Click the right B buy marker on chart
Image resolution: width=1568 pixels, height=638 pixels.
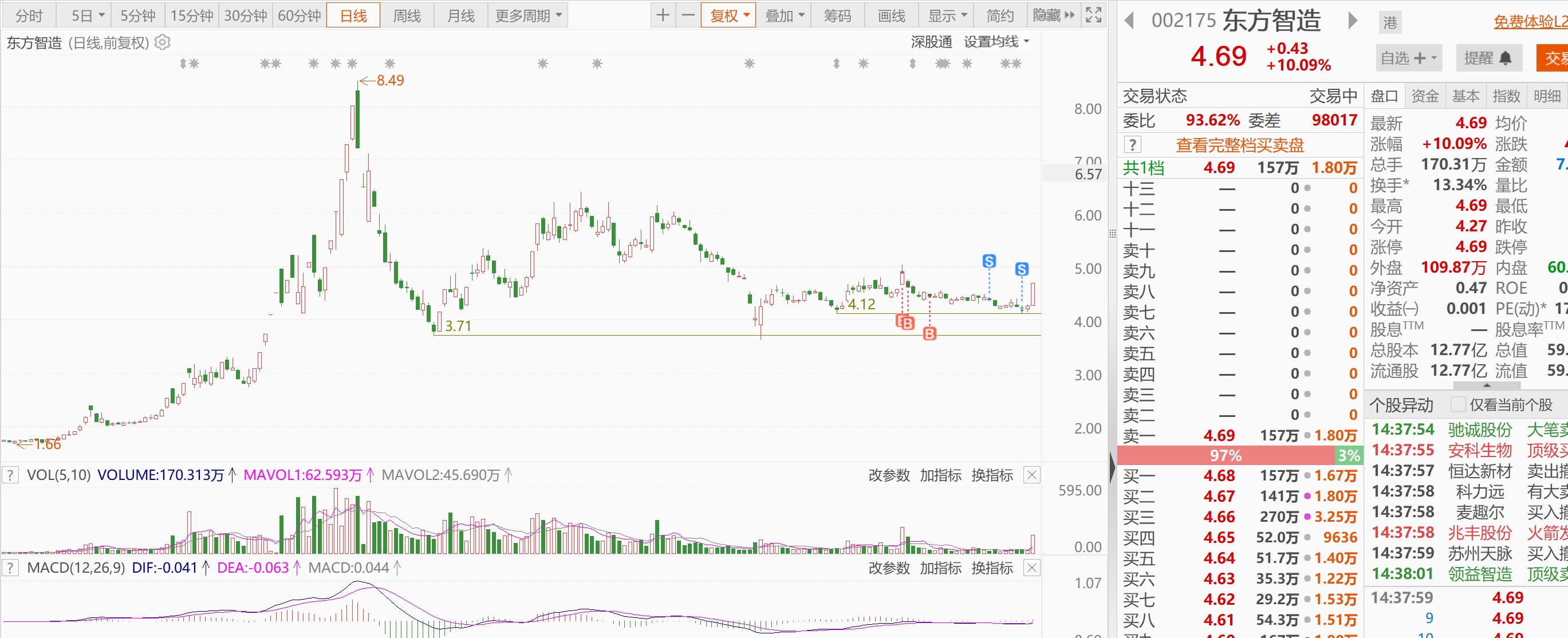929,334
